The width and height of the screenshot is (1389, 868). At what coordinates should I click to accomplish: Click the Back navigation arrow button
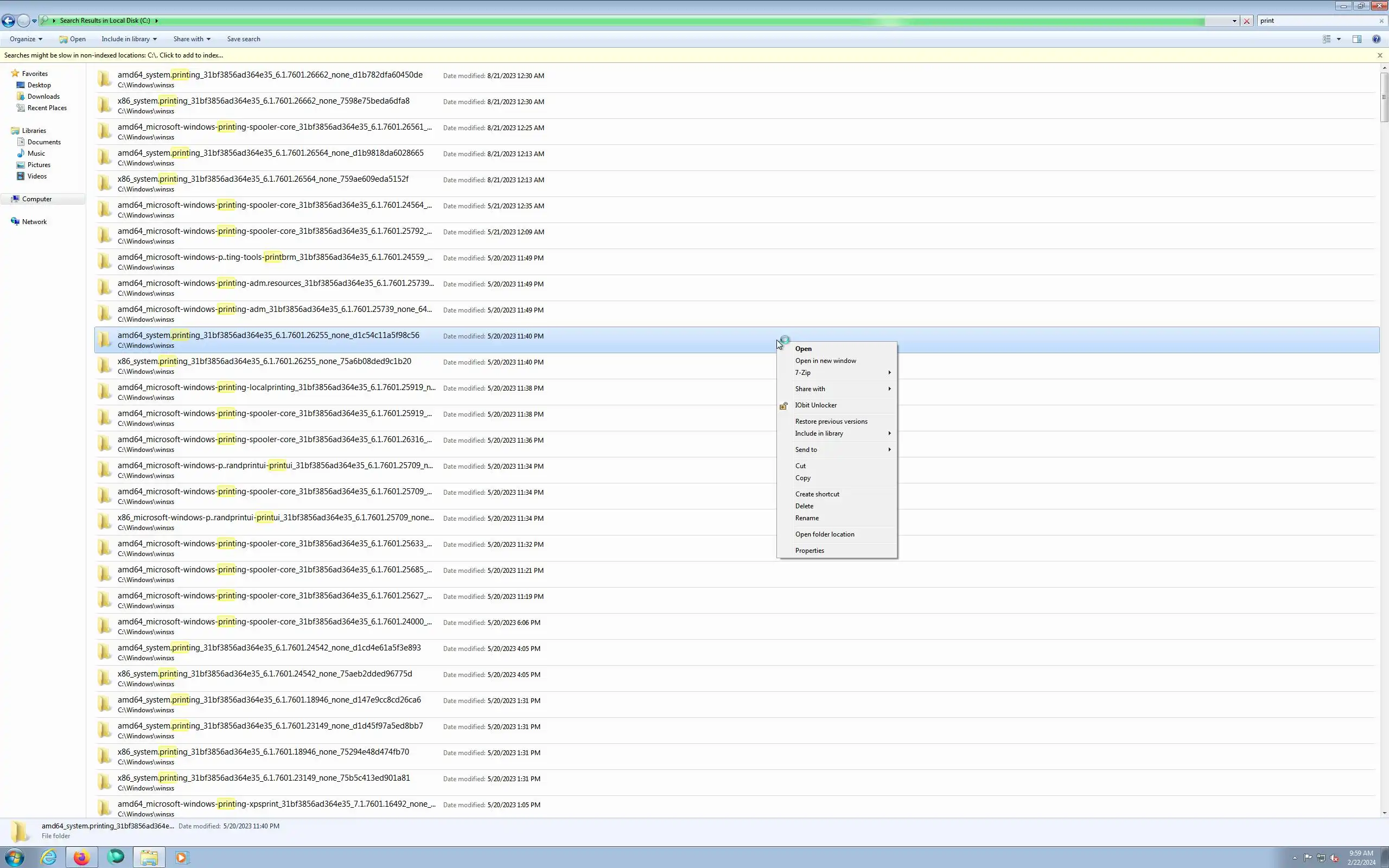point(8,21)
